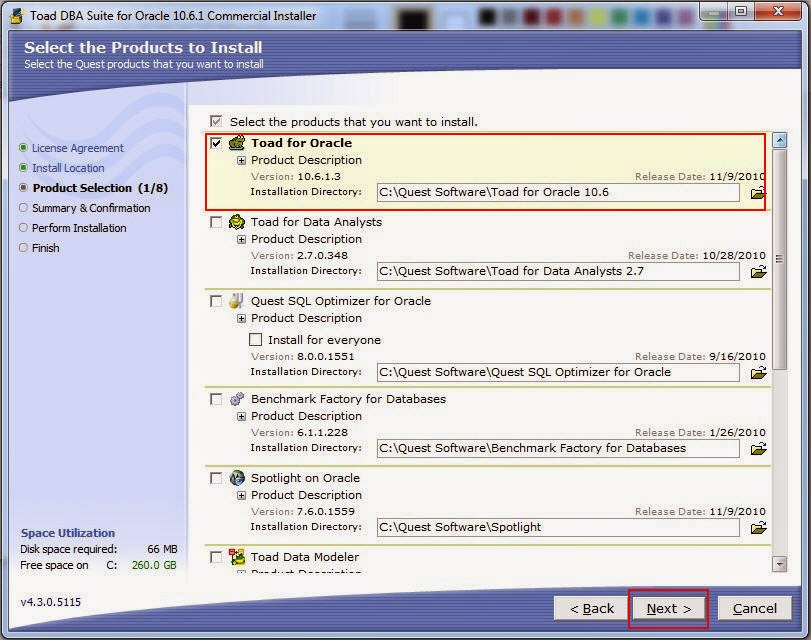The image size is (811, 640).
Task: Click version text 8.0.0.1551
Action: click(x=326, y=356)
